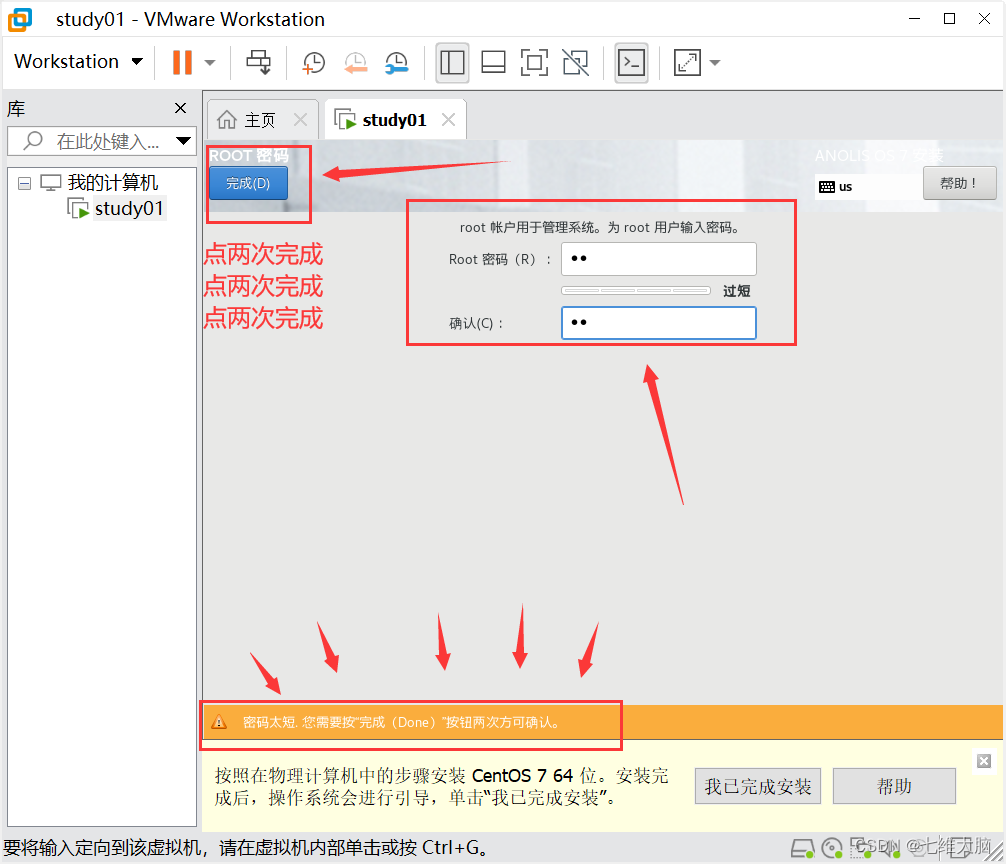Toggle the console view icon
1006x864 pixels.
[631, 62]
